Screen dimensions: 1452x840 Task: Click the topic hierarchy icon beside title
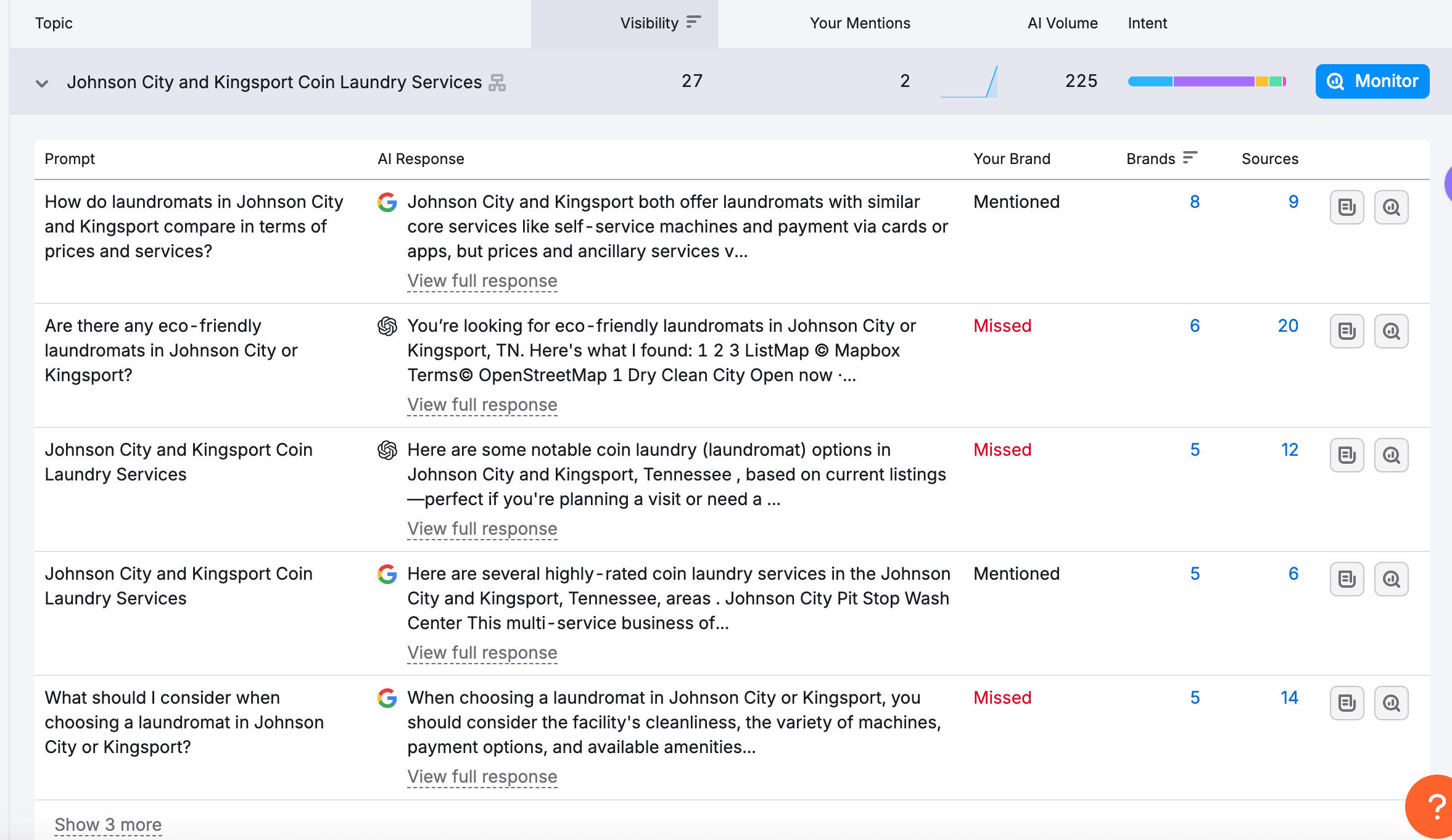tap(497, 83)
